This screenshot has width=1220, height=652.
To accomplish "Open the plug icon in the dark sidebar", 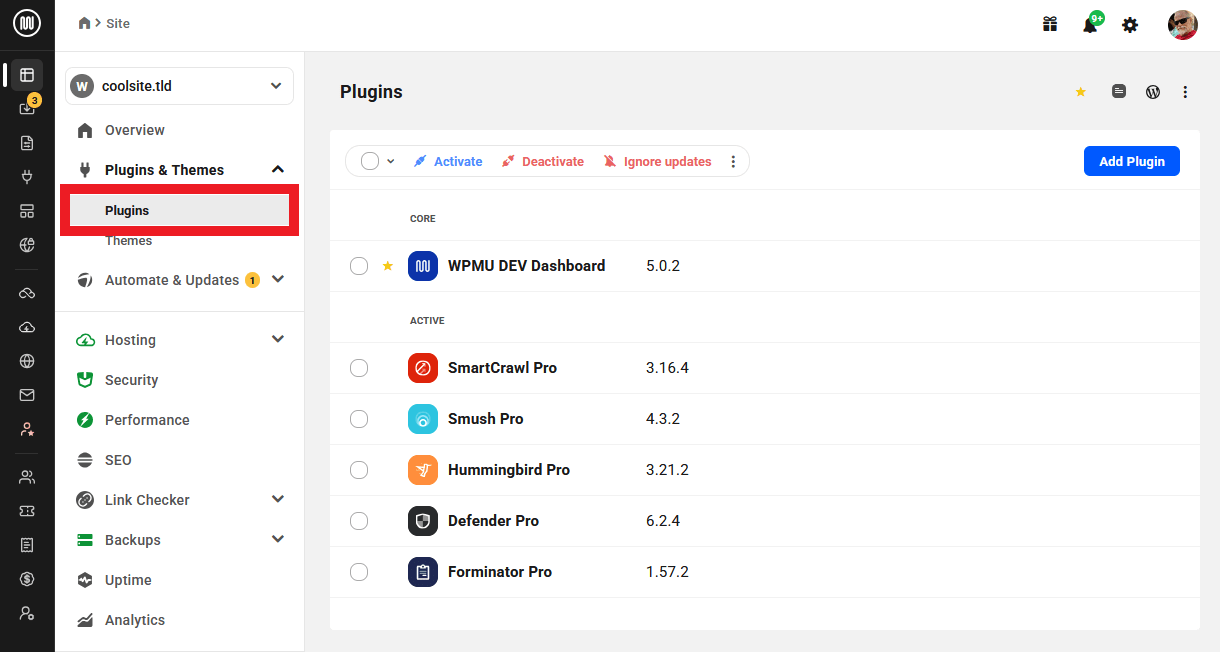I will coord(27,177).
